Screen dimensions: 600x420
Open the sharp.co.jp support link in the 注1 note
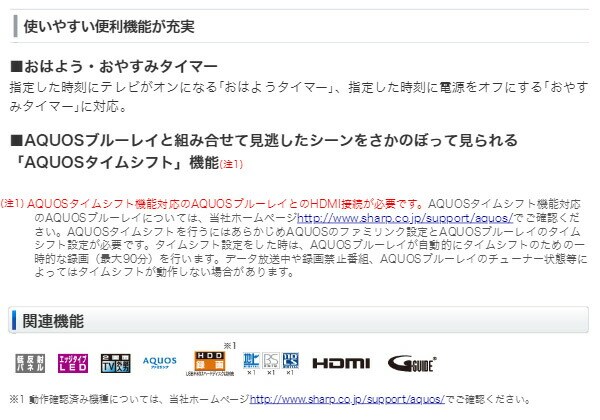(405, 218)
